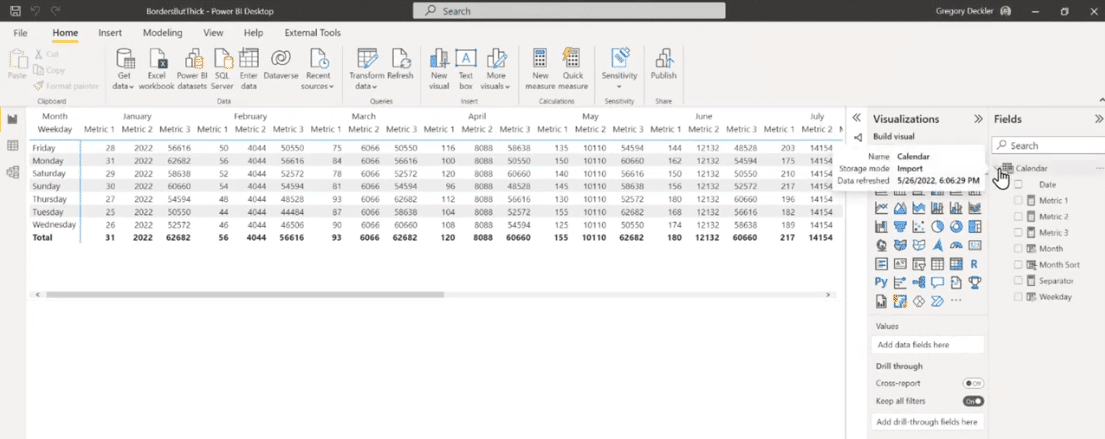Viewport: 1105px width, 439px height.
Task: Pick the matrix visualization
Action: click(x=956, y=264)
